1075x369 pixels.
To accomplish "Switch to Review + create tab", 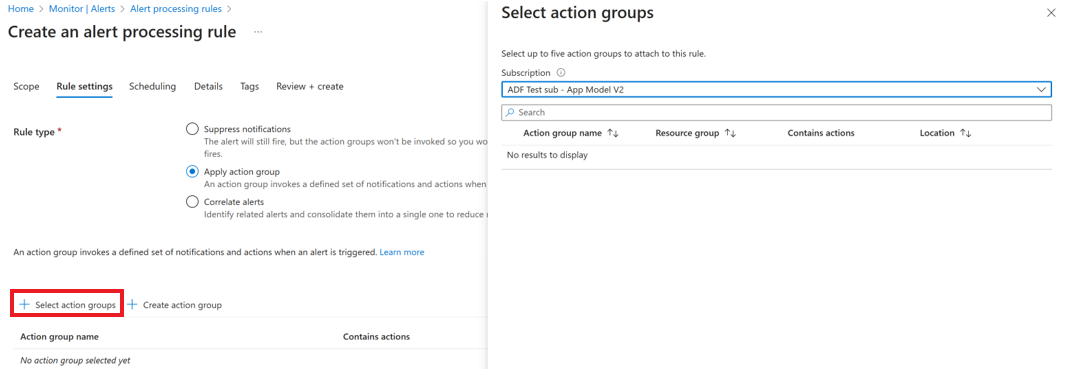I will tap(310, 86).
